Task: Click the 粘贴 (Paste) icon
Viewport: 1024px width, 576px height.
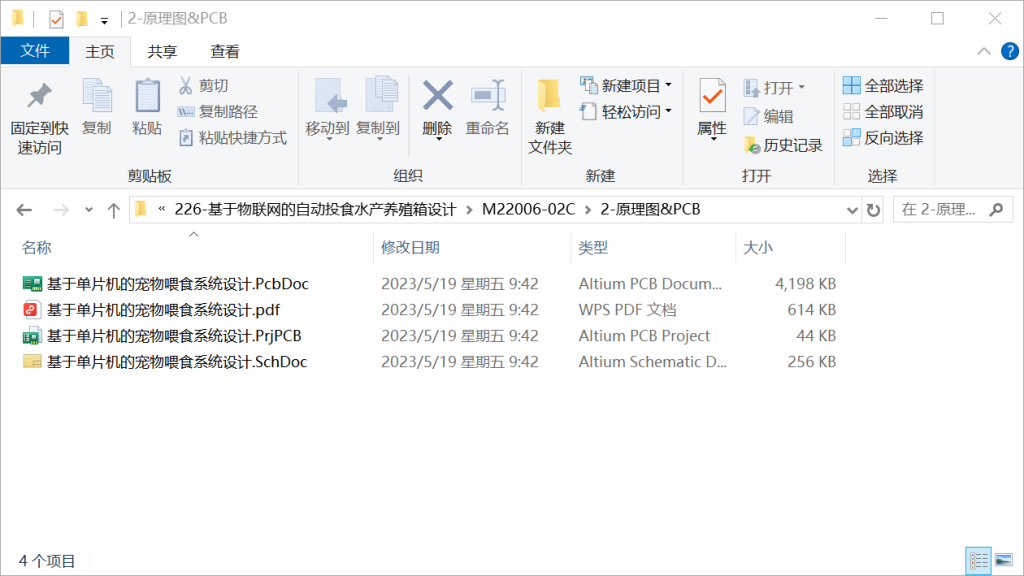Action: [x=146, y=110]
